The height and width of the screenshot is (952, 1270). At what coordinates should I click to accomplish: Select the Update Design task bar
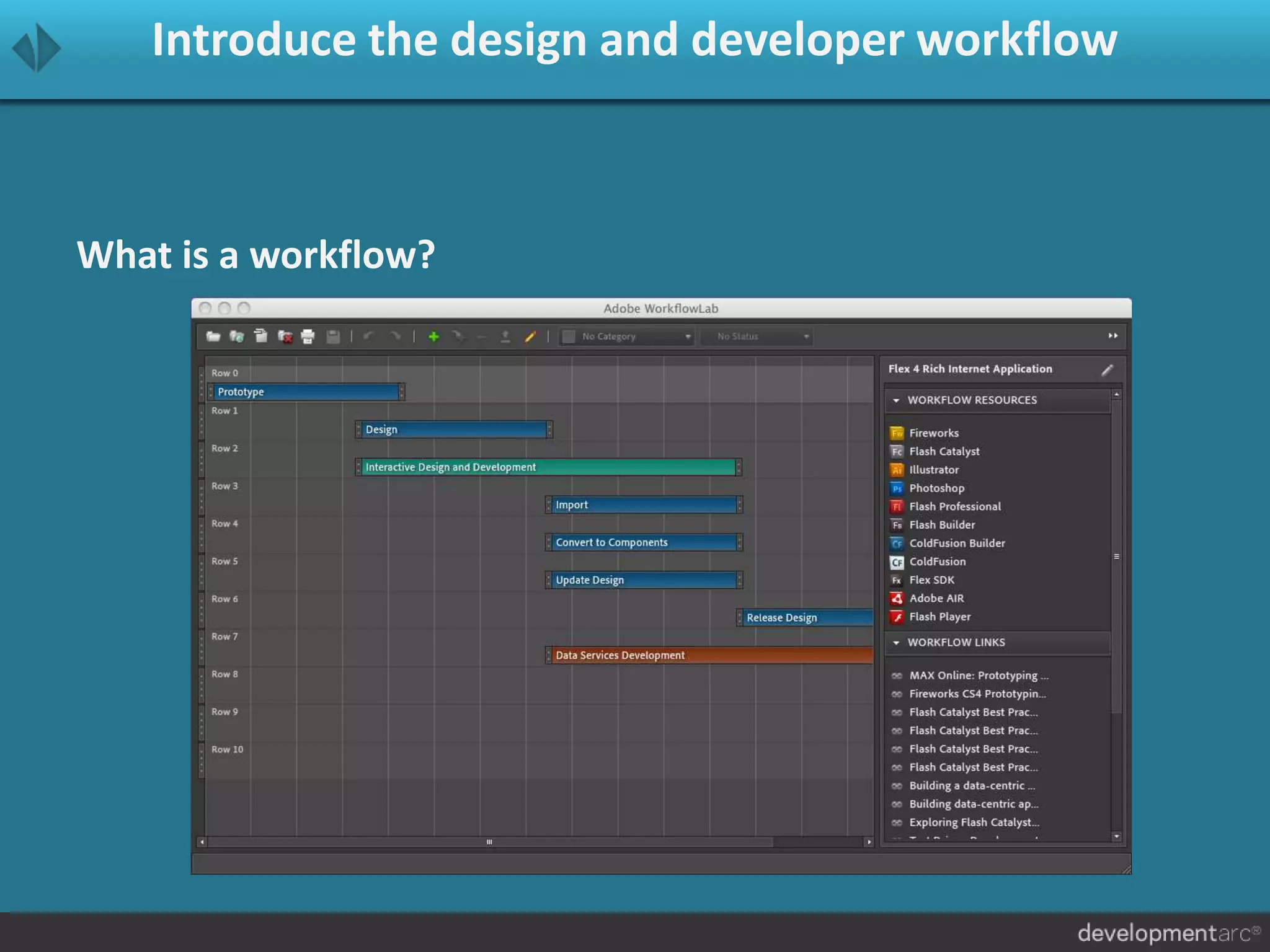tap(644, 580)
